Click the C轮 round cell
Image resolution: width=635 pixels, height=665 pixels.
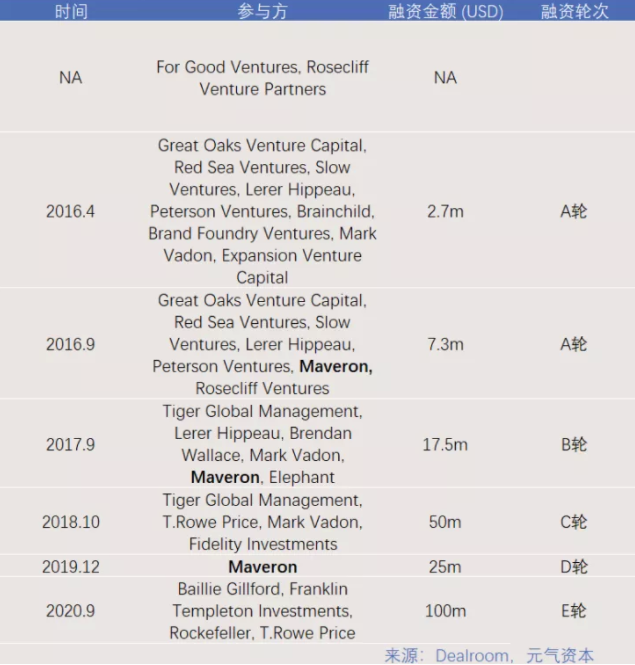[574, 522]
